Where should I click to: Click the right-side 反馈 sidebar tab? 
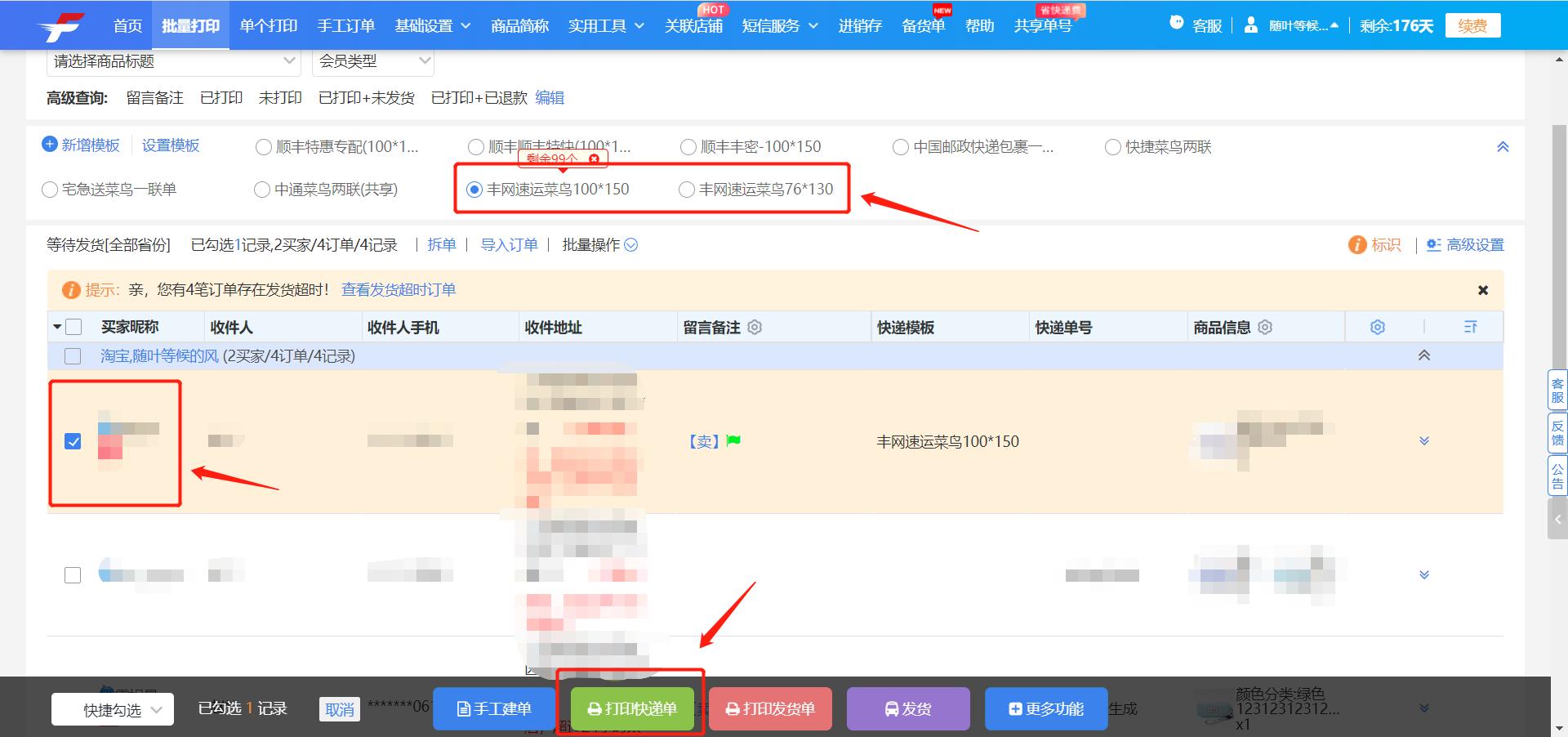pos(1557,433)
